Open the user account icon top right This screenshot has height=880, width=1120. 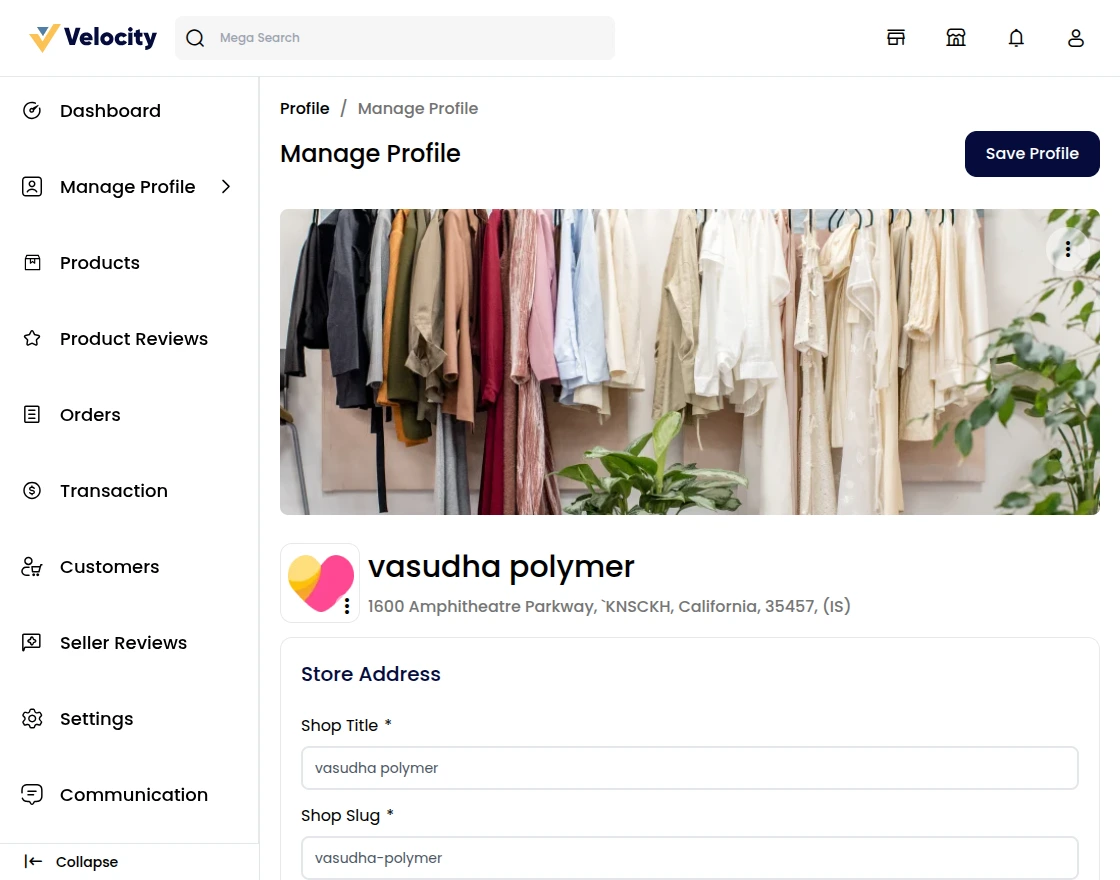(1076, 37)
